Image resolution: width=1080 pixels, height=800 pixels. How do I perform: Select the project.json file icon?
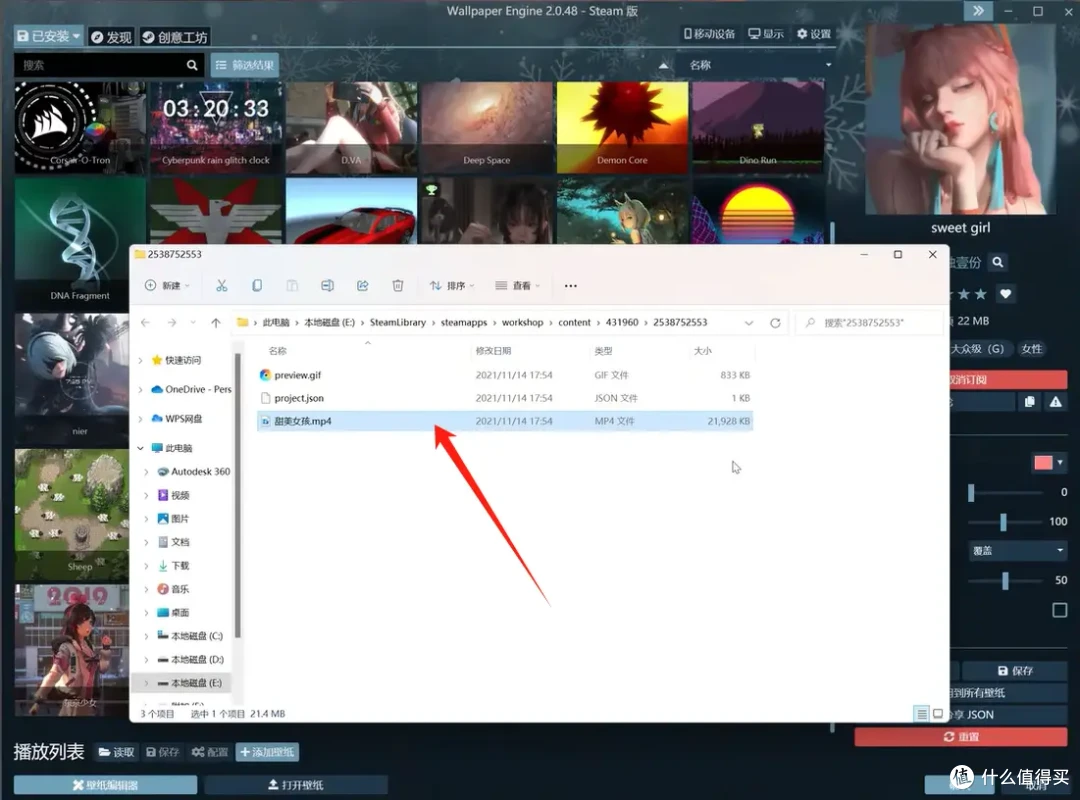tap(265, 398)
